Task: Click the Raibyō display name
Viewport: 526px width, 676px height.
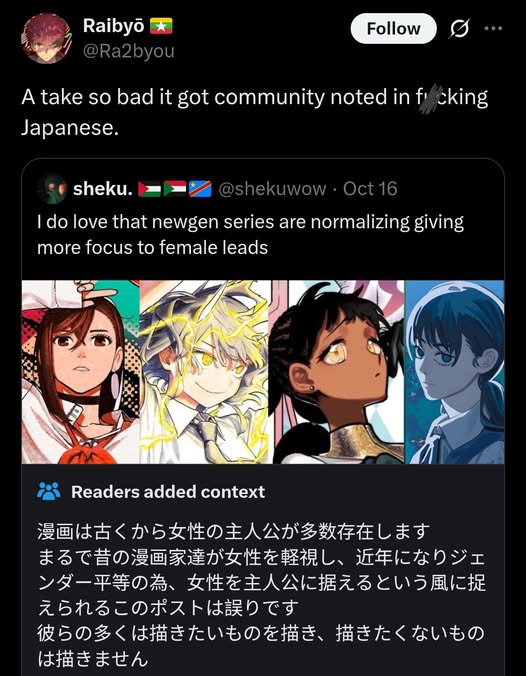Action: click(113, 25)
